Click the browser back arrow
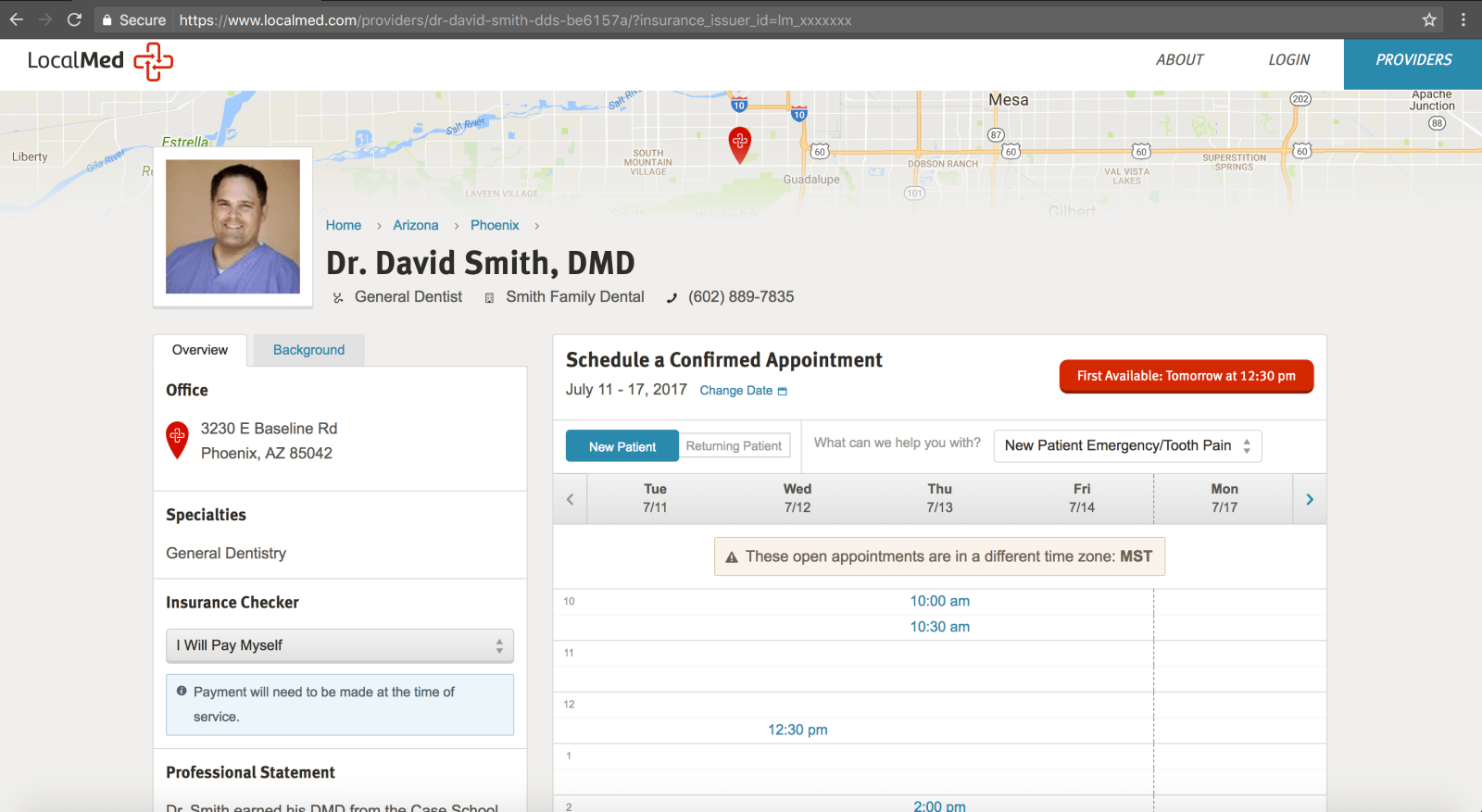 17,19
